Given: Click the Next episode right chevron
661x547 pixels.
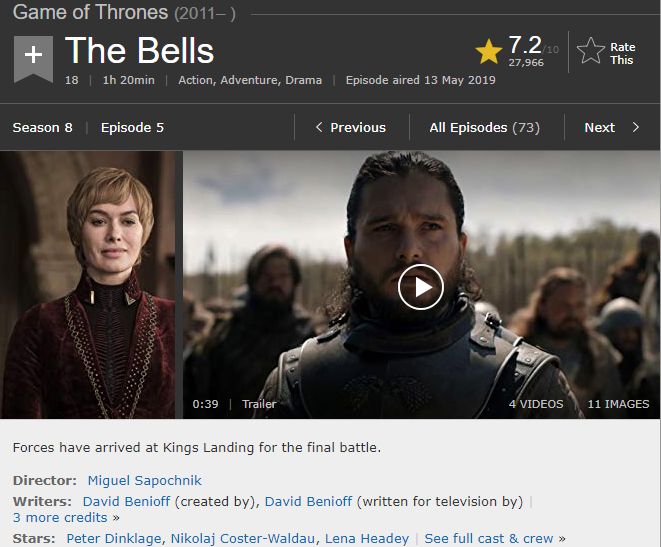Looking at the screenshot, I should tap(636, 127).
